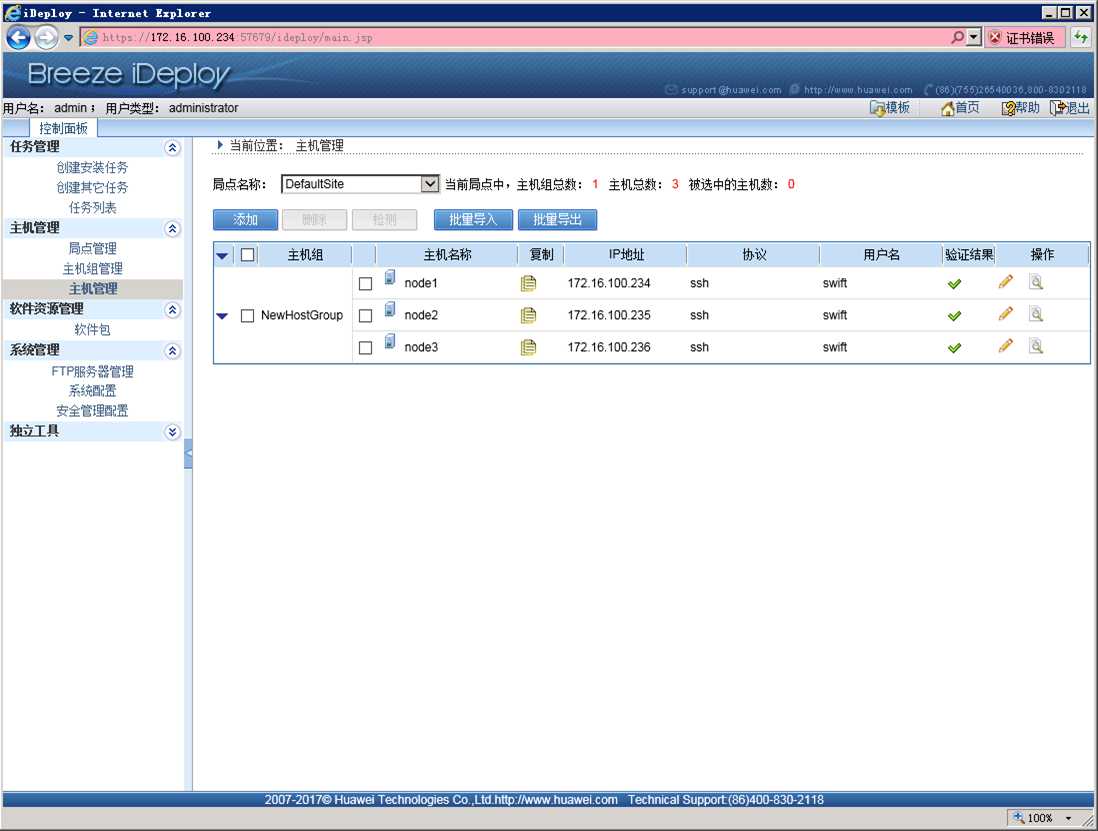
Task: Collapse the 任务管理 section
Action: [x=172, y=148]
